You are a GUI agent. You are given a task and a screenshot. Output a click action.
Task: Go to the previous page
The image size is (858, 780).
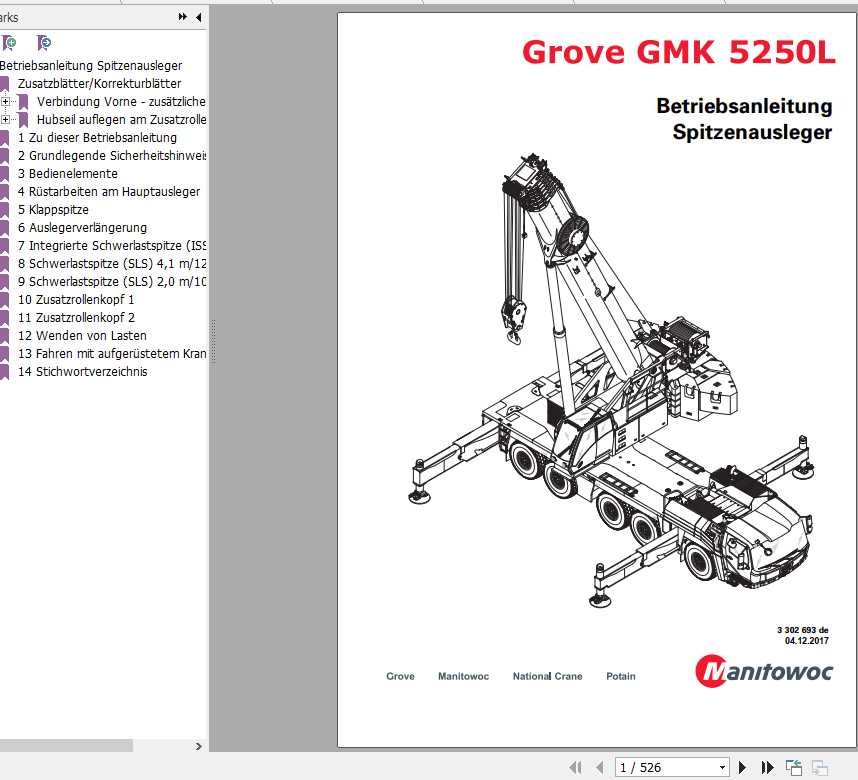tap(600, 767)
